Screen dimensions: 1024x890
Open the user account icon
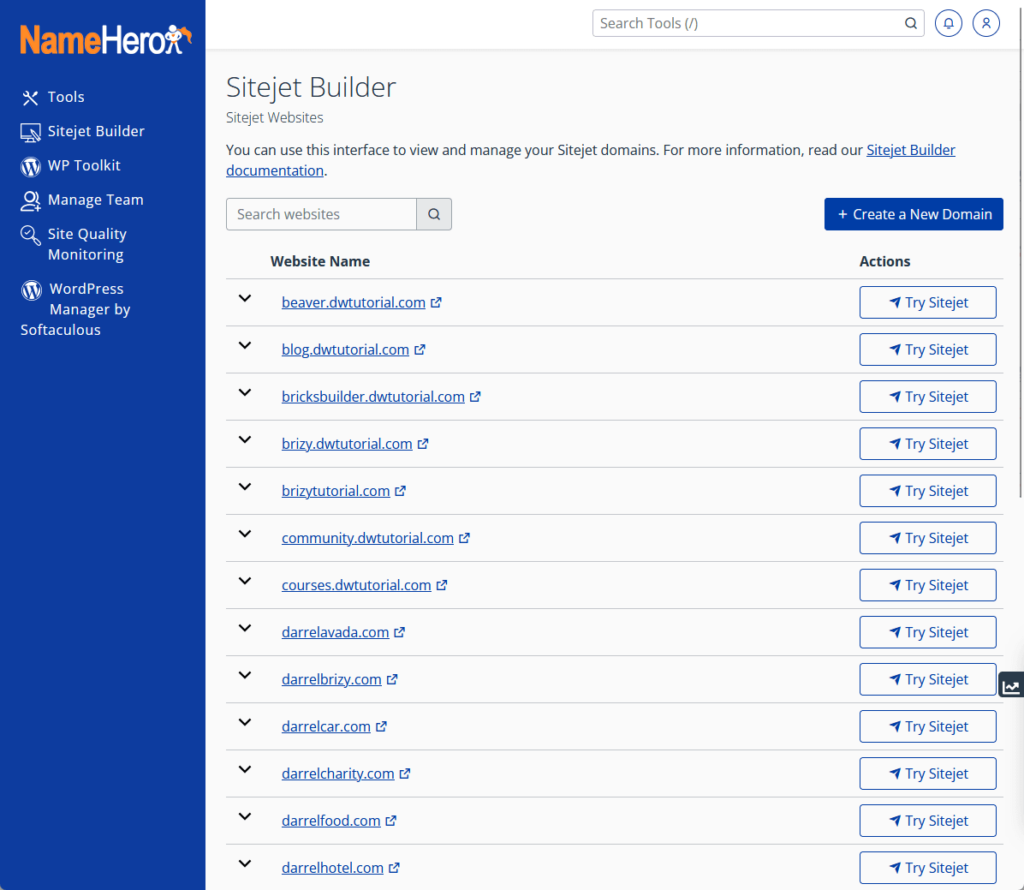tap(986, 24)
